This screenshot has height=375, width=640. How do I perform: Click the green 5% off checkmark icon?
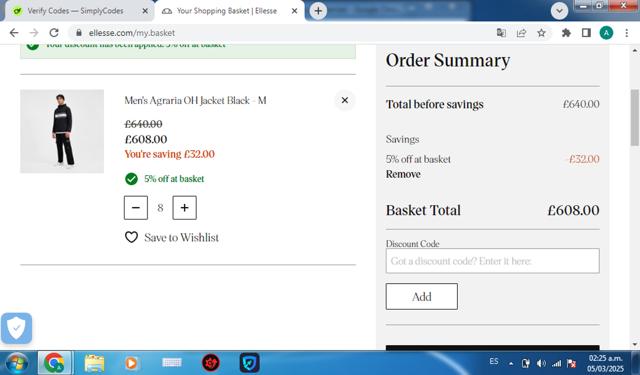coord(131,179)
